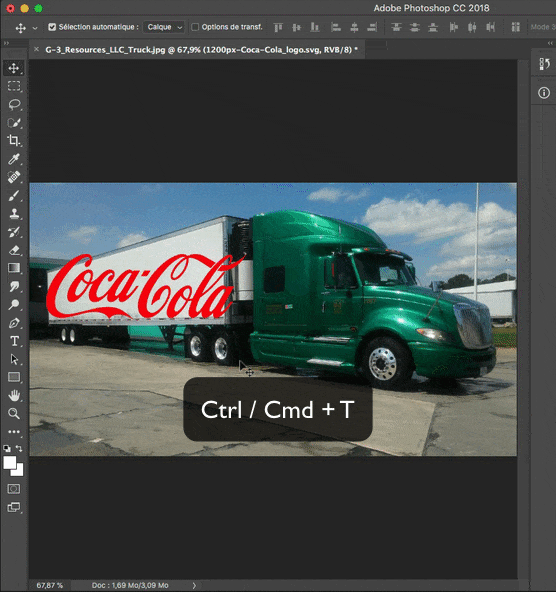Image resolution: width=556 pixels, height=592 pixels.
Task: Distribute bottom edges of layers
Action: 433,27
